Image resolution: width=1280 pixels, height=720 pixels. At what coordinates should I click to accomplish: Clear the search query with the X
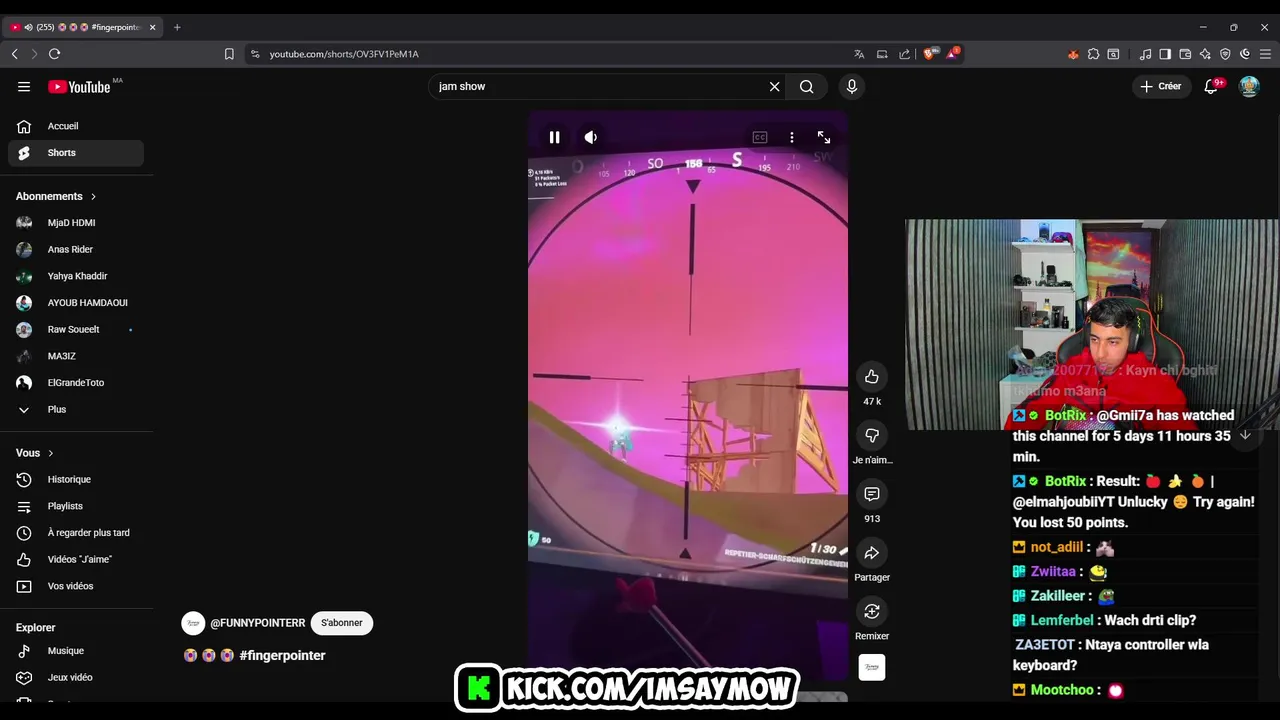pyautogui.click(x=774, y=86)
